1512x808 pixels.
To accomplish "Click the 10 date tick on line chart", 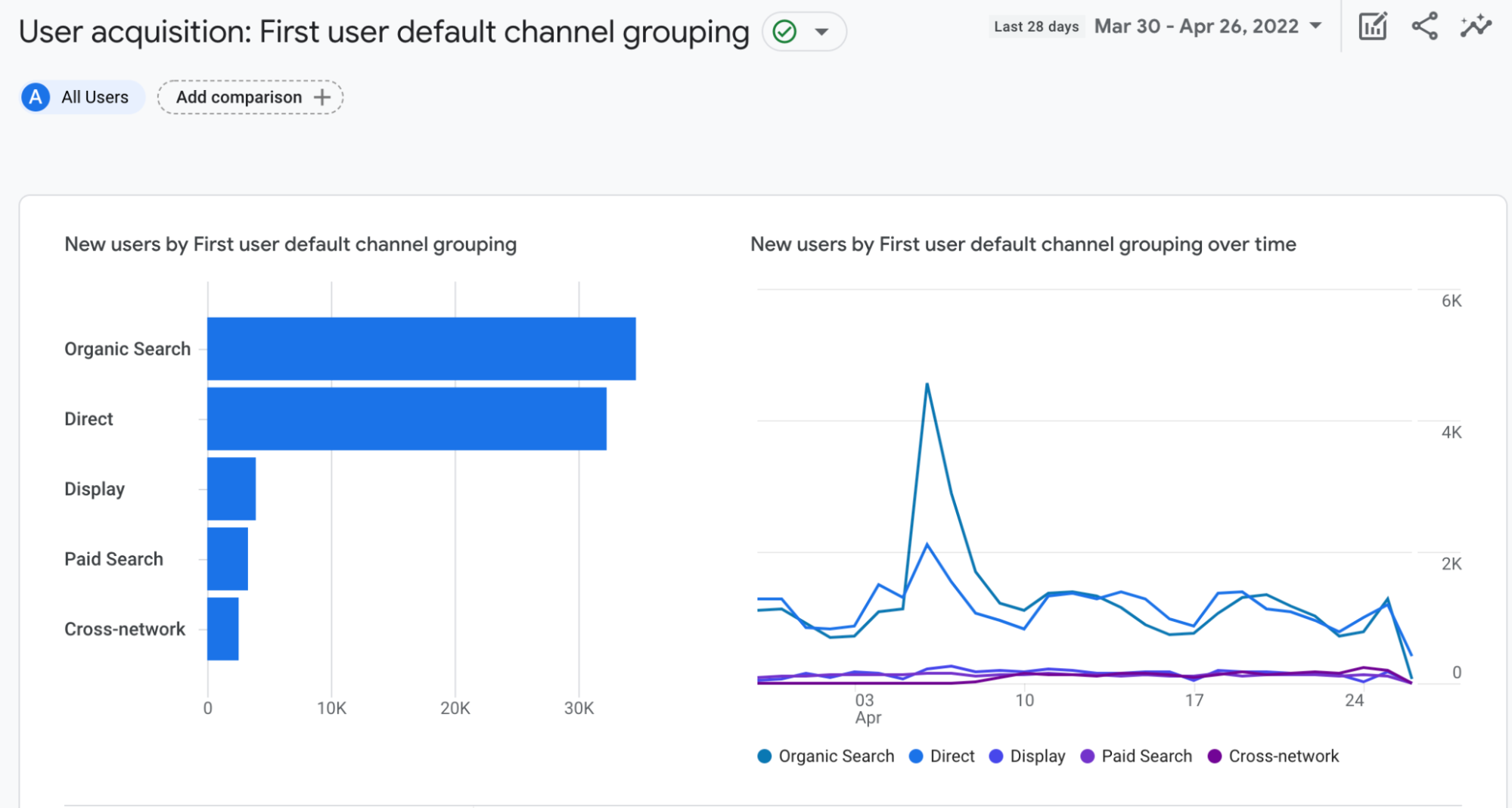I will coord(1024,701).
